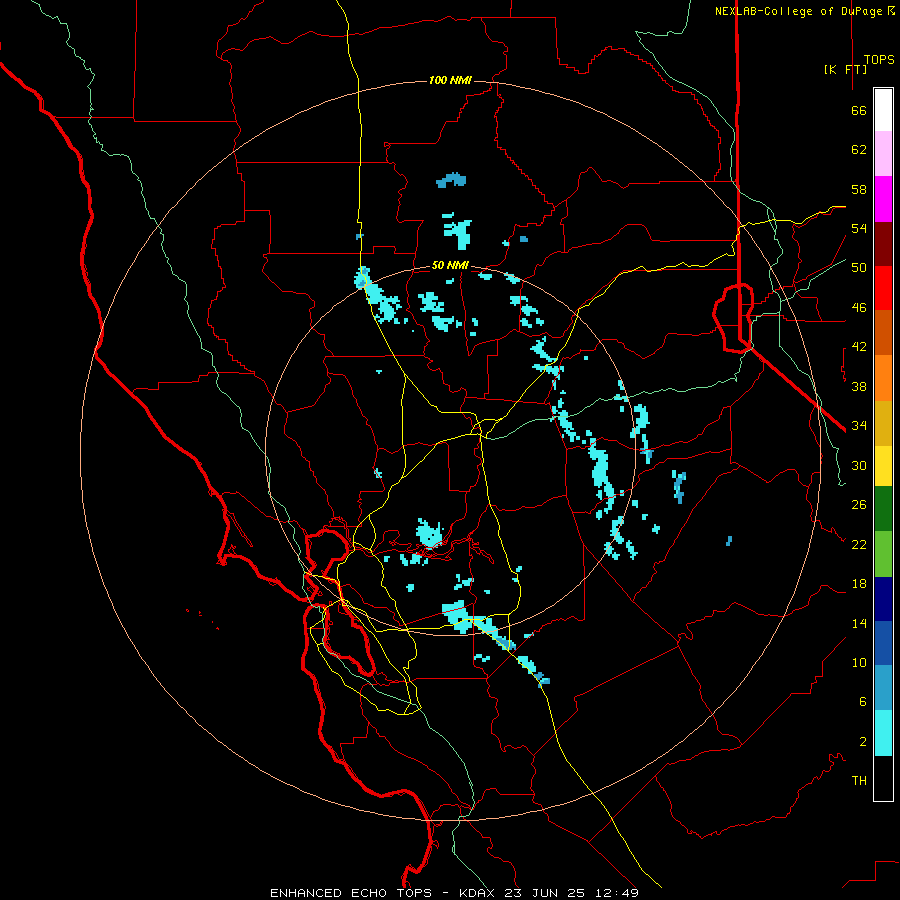Click the legend value 2
This screenshot has width=900, height=900.
coord(862,742)
